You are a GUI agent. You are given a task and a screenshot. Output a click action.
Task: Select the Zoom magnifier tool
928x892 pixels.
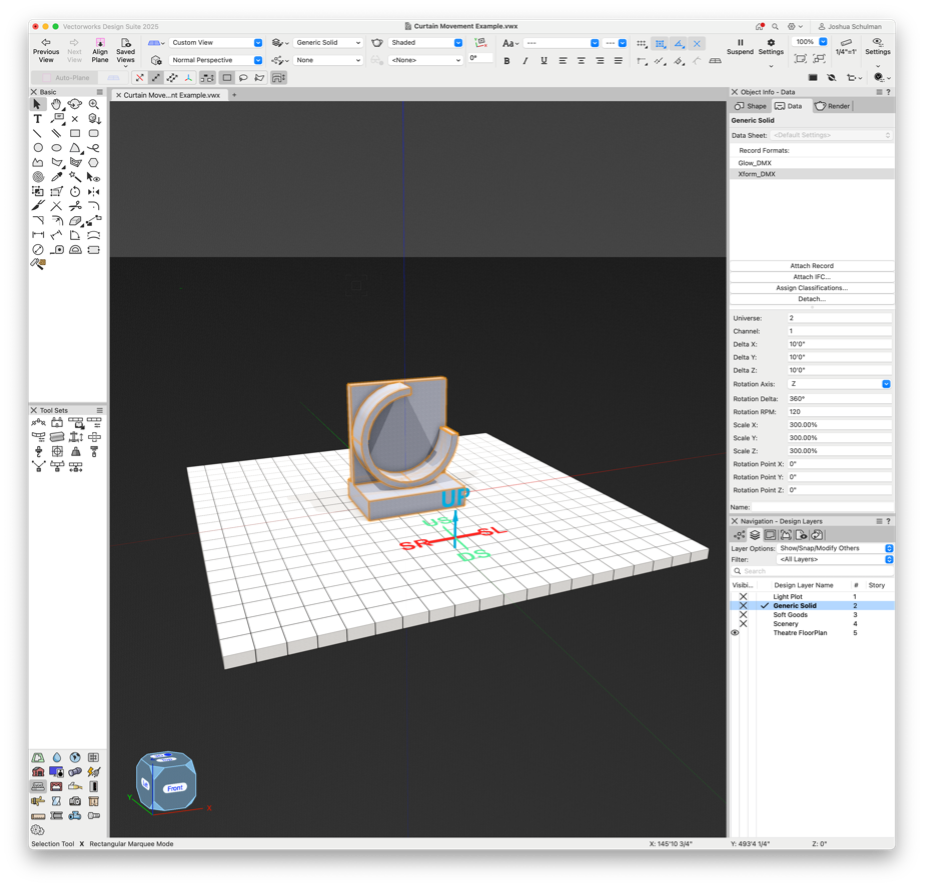click(x=93, y=104)
